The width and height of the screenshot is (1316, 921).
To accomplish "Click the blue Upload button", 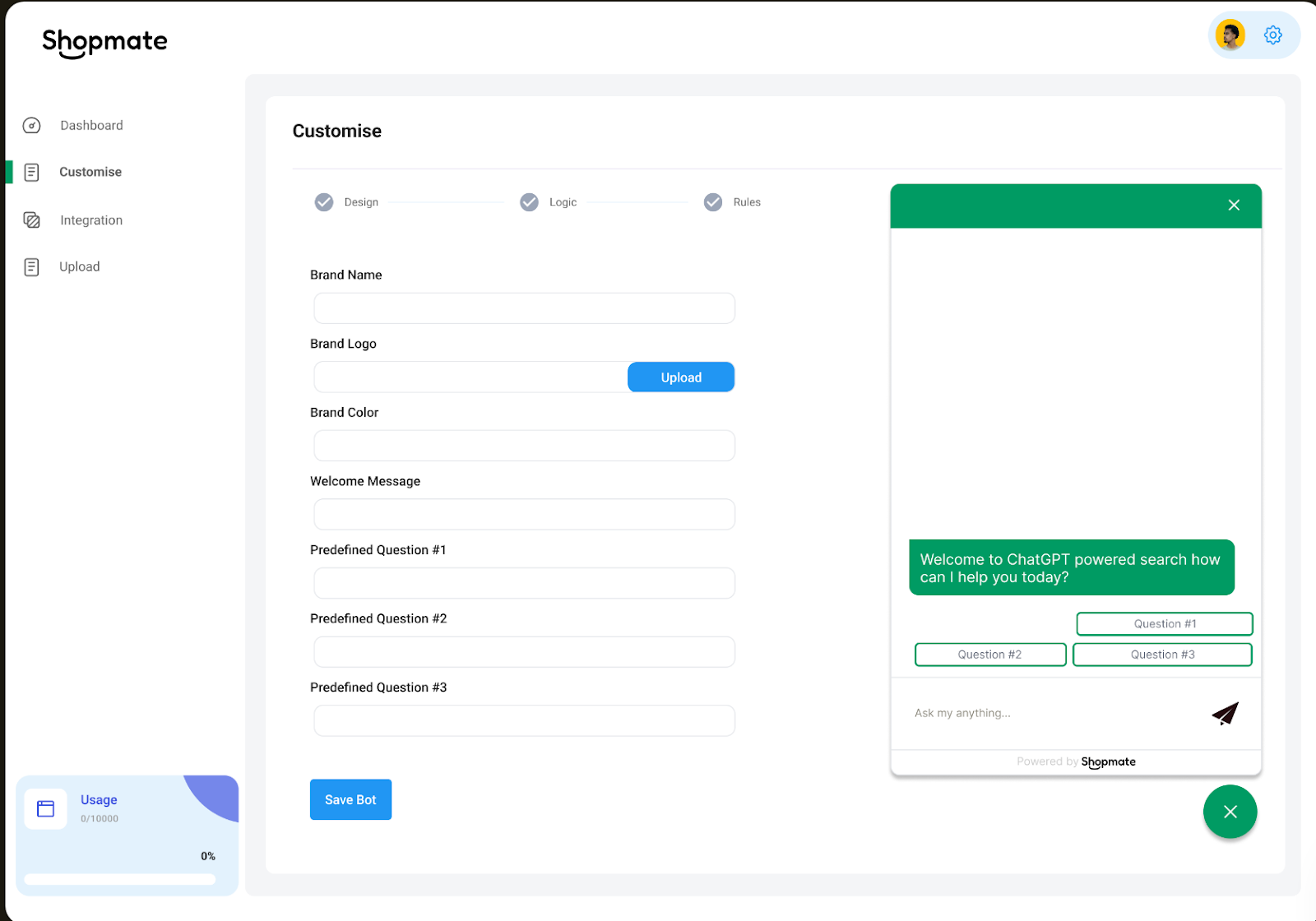I will pos(681,377).
